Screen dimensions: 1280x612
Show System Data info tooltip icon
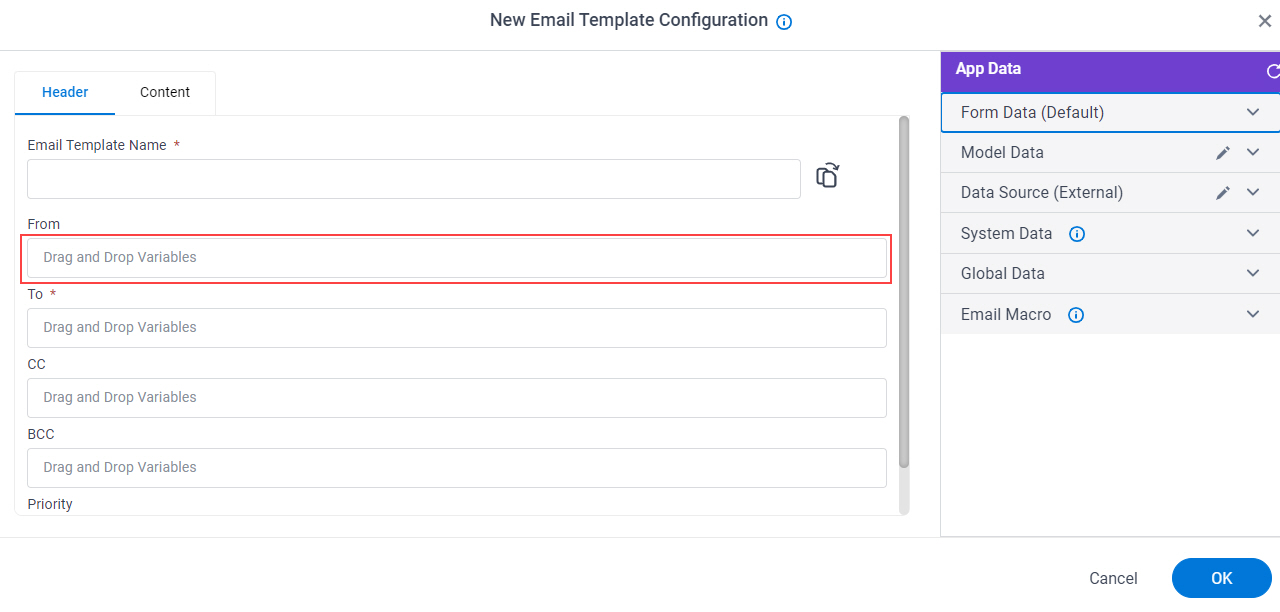(1077, 234)
